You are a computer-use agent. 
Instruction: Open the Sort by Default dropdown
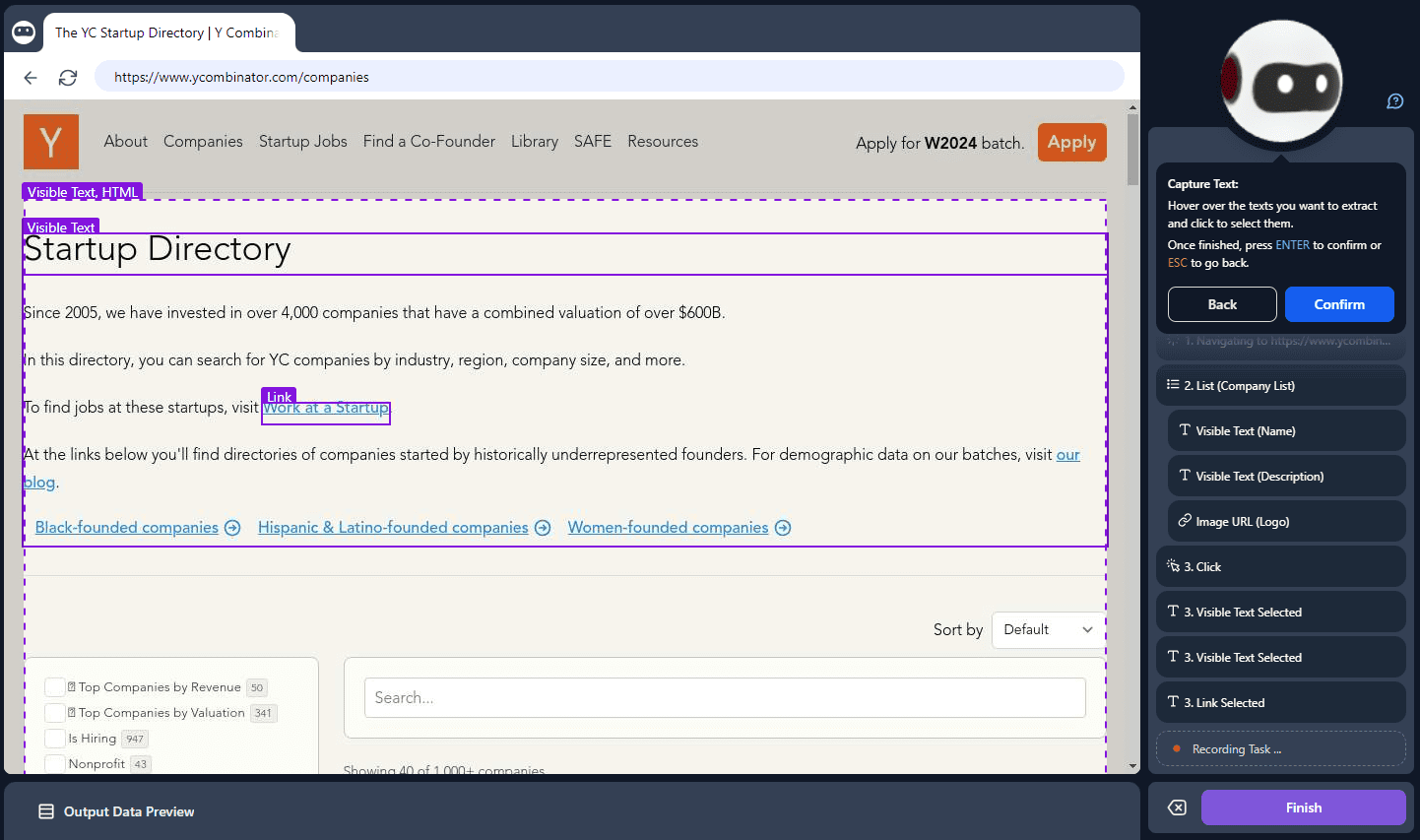(1048, 629)
